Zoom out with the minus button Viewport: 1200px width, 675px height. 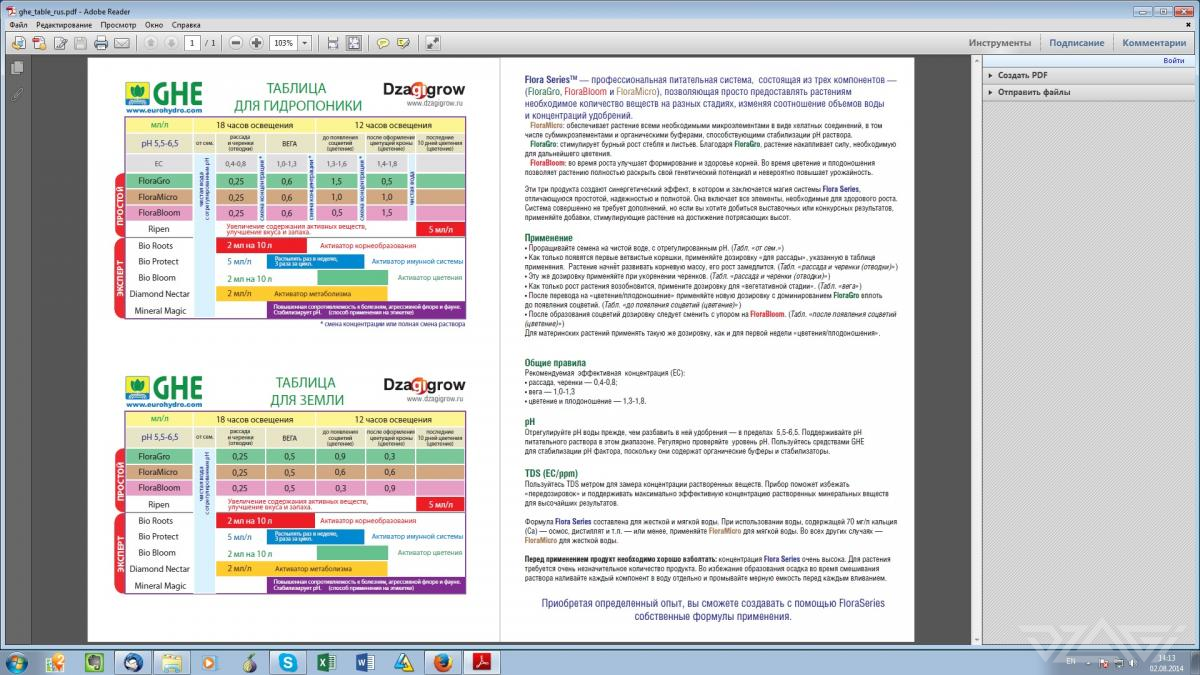coord(236,43)
